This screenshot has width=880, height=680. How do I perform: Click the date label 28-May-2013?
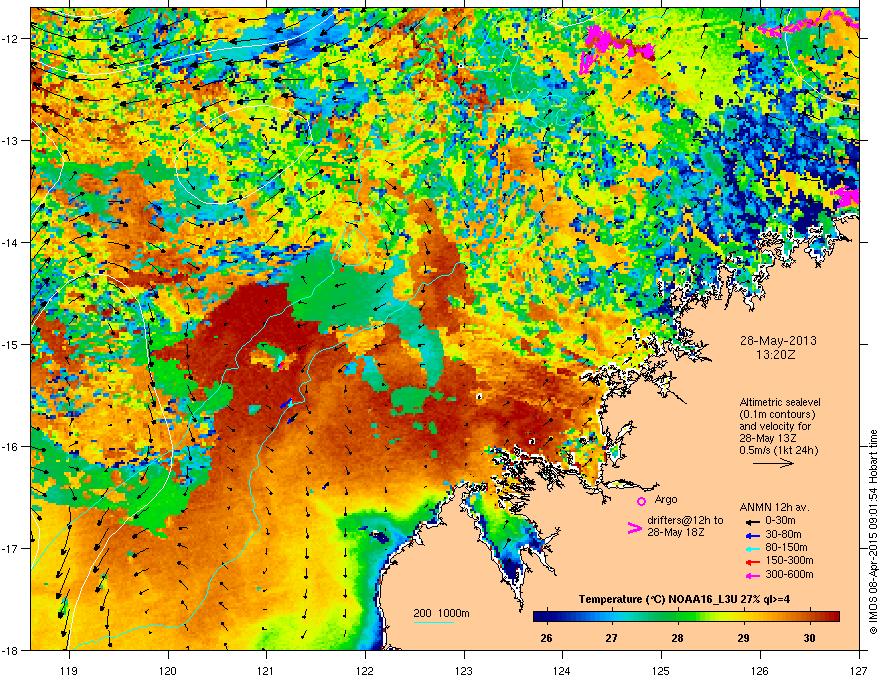pos(778,341)
